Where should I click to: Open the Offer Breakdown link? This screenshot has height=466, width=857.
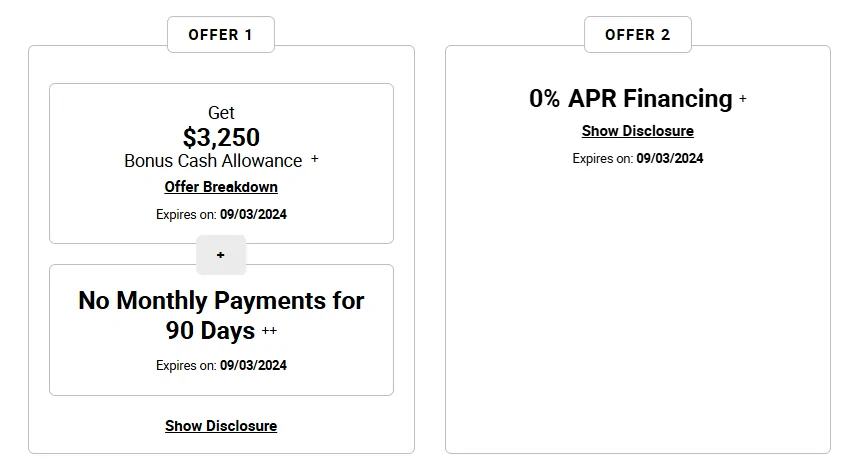(x=221, y=187)
